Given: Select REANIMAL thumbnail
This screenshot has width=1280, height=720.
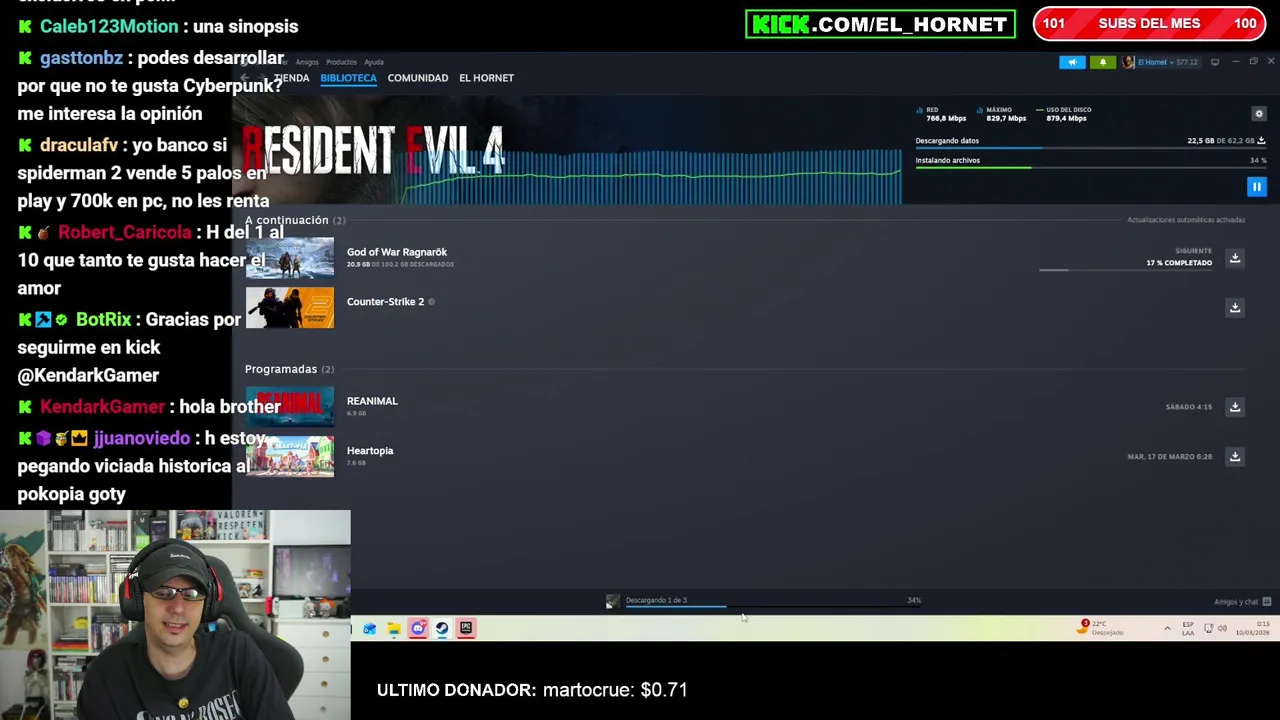Looking at the screenshot, I should pos(290,407).
